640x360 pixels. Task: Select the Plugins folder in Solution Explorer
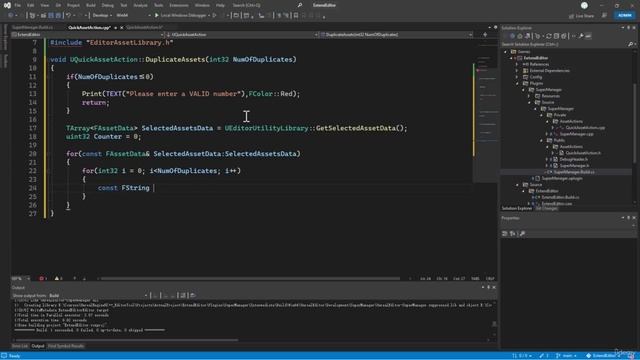[x=536, y=83]
